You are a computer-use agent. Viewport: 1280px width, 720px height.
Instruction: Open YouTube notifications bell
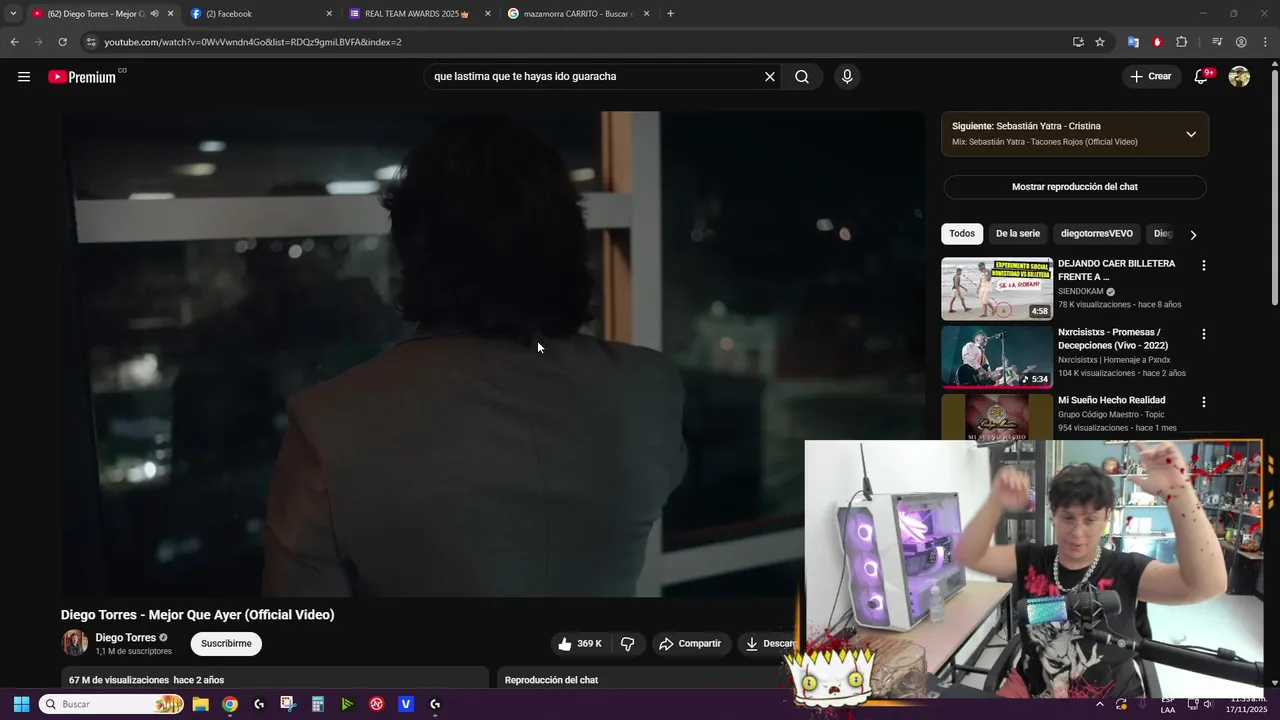tap(1202, 77)
